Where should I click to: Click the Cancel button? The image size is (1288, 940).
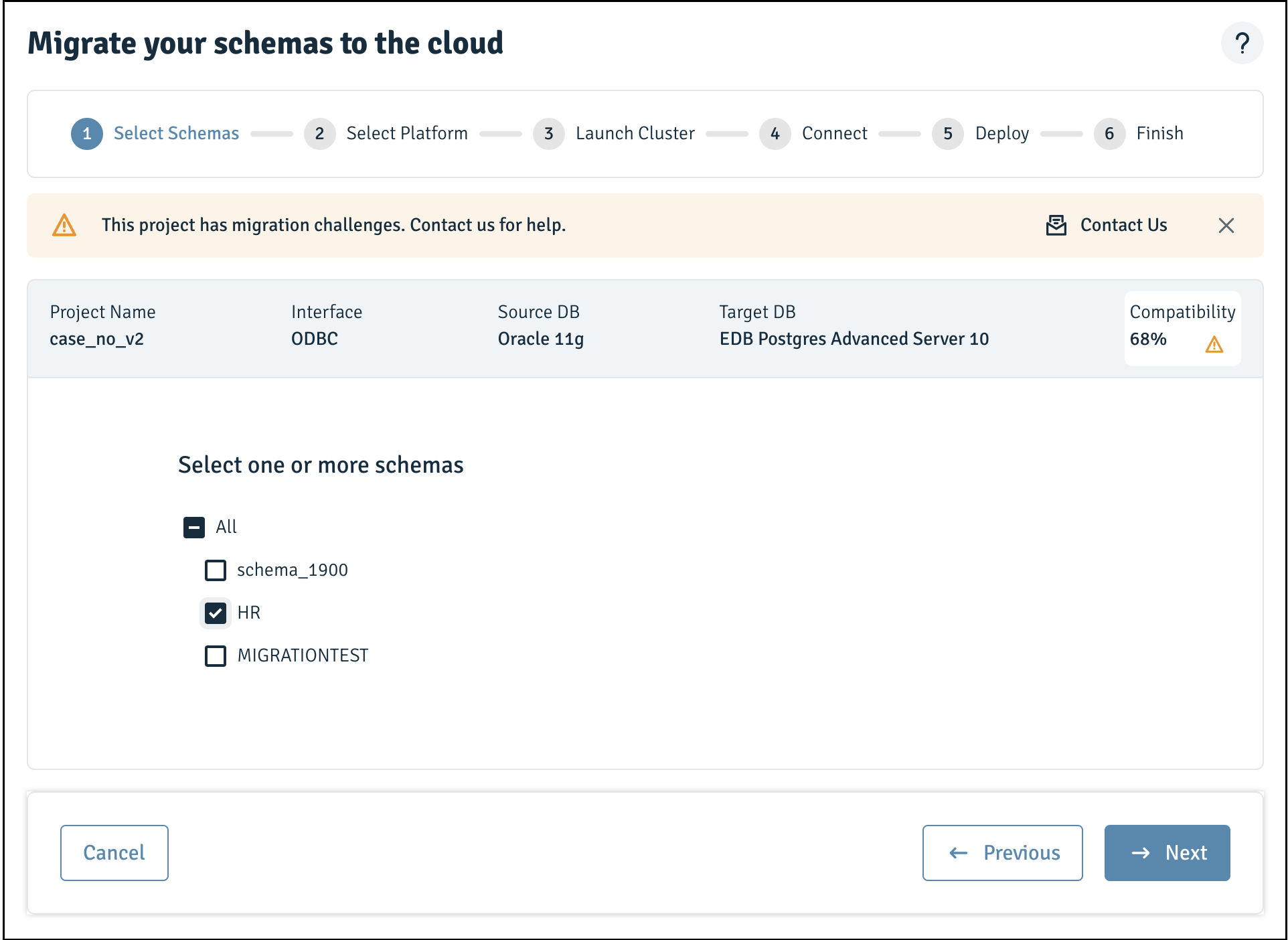pyautogui.click(x=114, y=853)
